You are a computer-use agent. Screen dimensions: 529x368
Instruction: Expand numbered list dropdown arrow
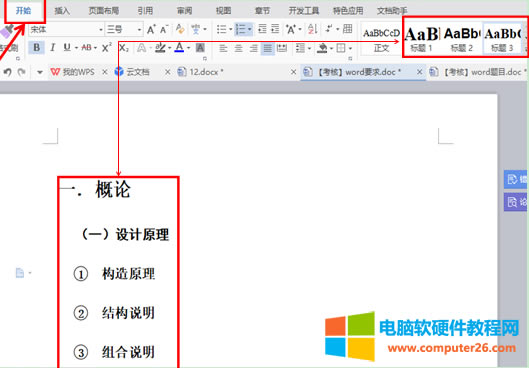click(x=250, y=30)
